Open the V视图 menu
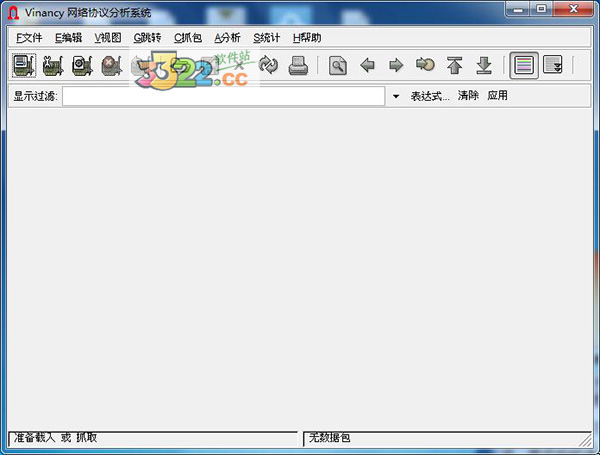This screenshot has width=600, height=455. pos(108,38)
